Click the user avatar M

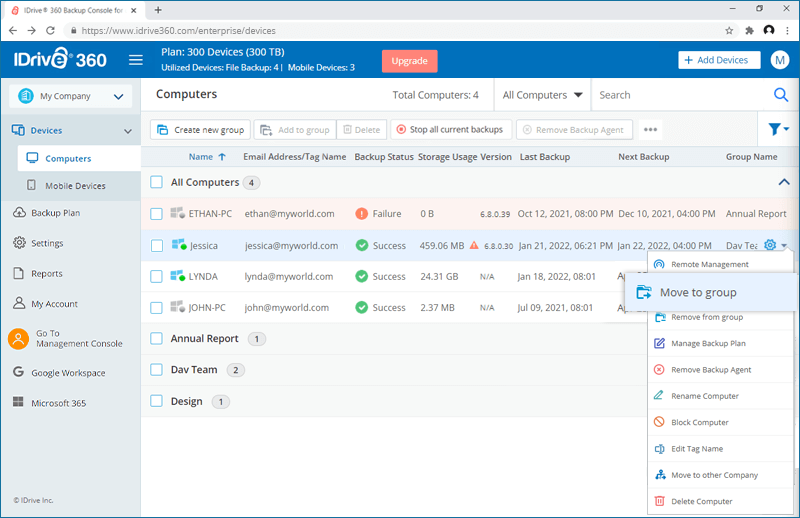coord(780,60)
